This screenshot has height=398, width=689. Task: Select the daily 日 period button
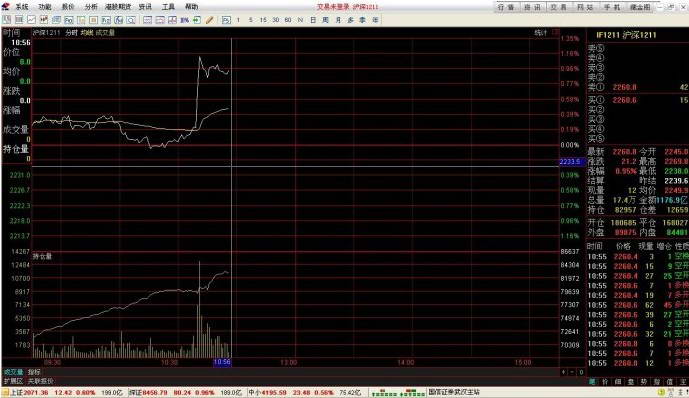313,20
